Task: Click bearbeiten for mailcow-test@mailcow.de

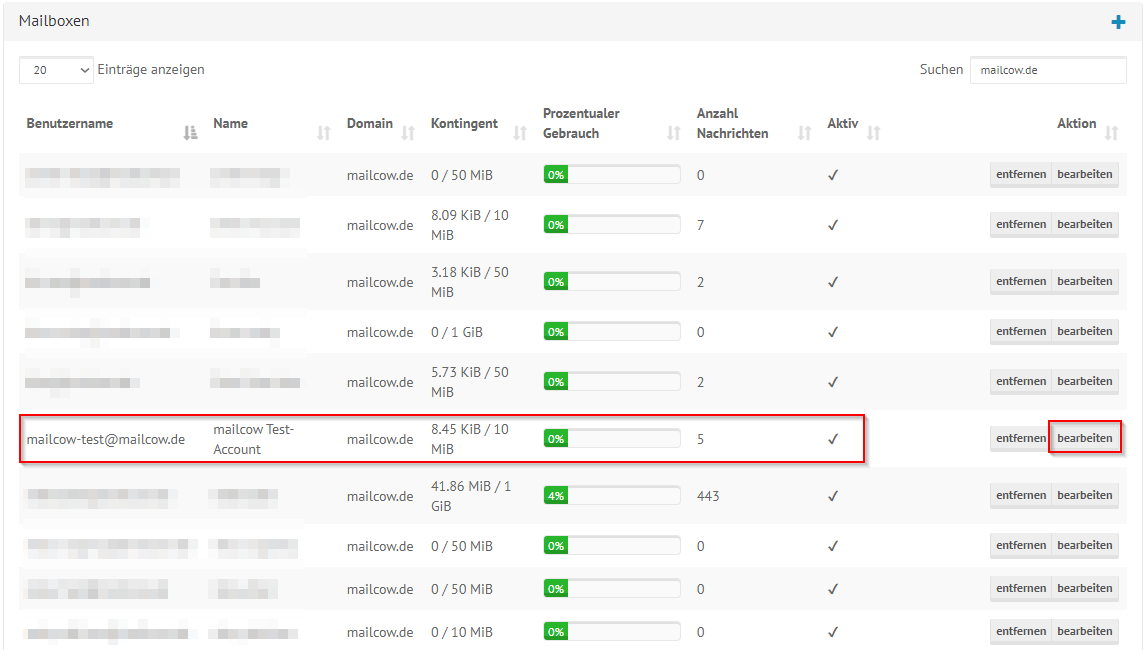Action: 1085,438
